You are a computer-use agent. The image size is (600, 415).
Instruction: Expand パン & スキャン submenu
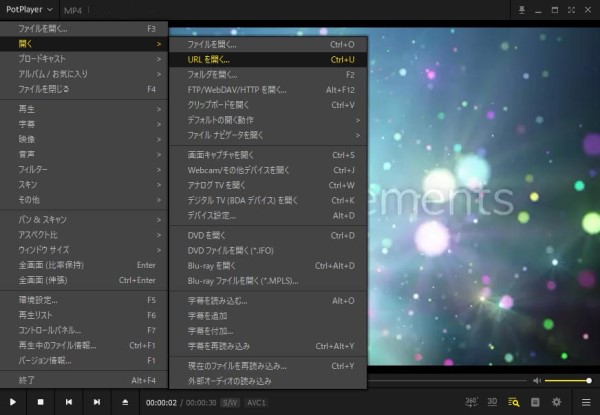(84, 220)
